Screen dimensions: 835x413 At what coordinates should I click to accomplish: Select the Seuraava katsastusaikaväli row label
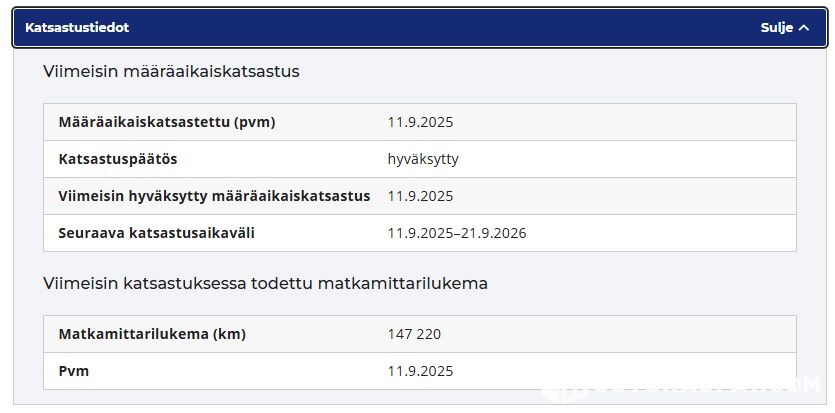157,233
